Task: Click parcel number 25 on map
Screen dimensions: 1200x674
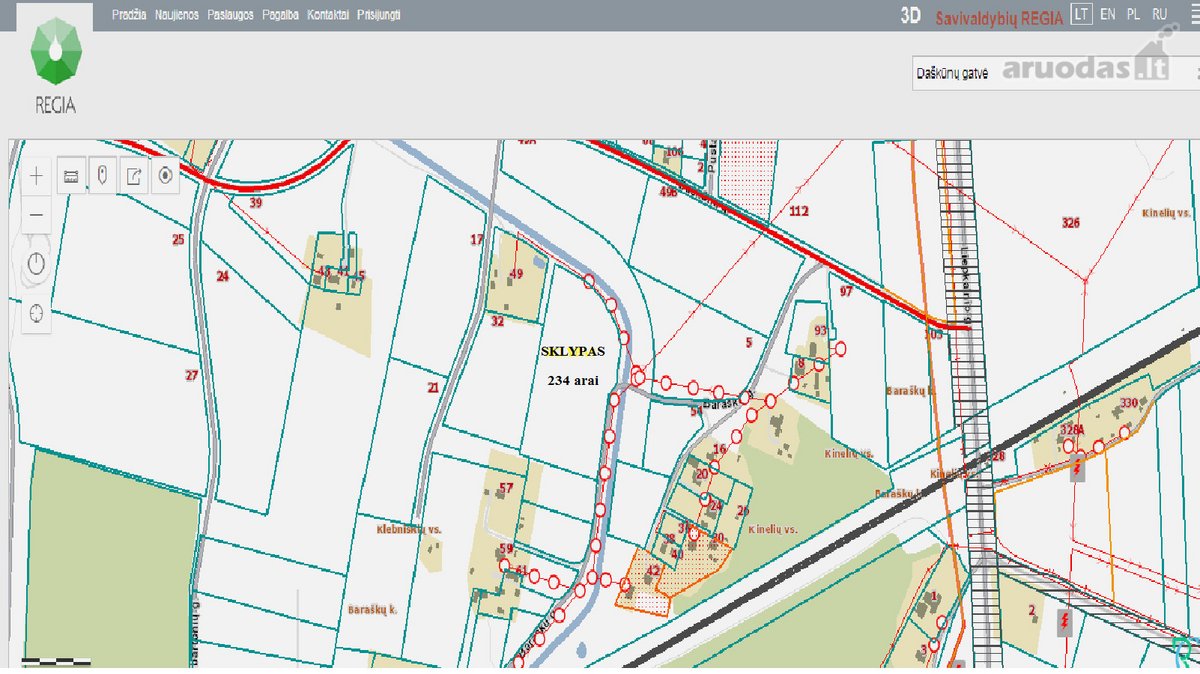Action: (x=178, y=239)
